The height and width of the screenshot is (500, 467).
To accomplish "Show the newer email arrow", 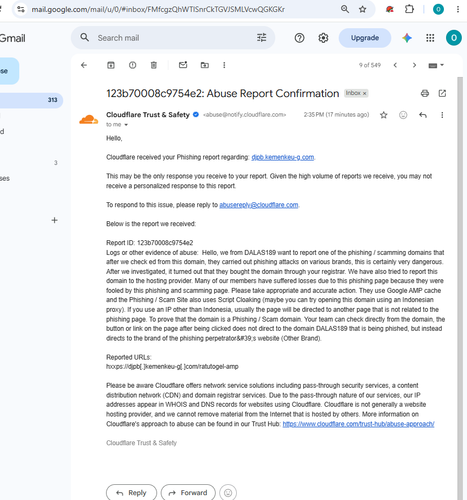I will point(395,65).
